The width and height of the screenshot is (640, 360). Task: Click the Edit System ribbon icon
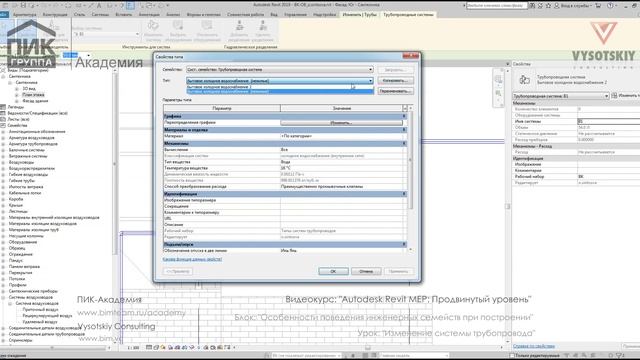153,26
